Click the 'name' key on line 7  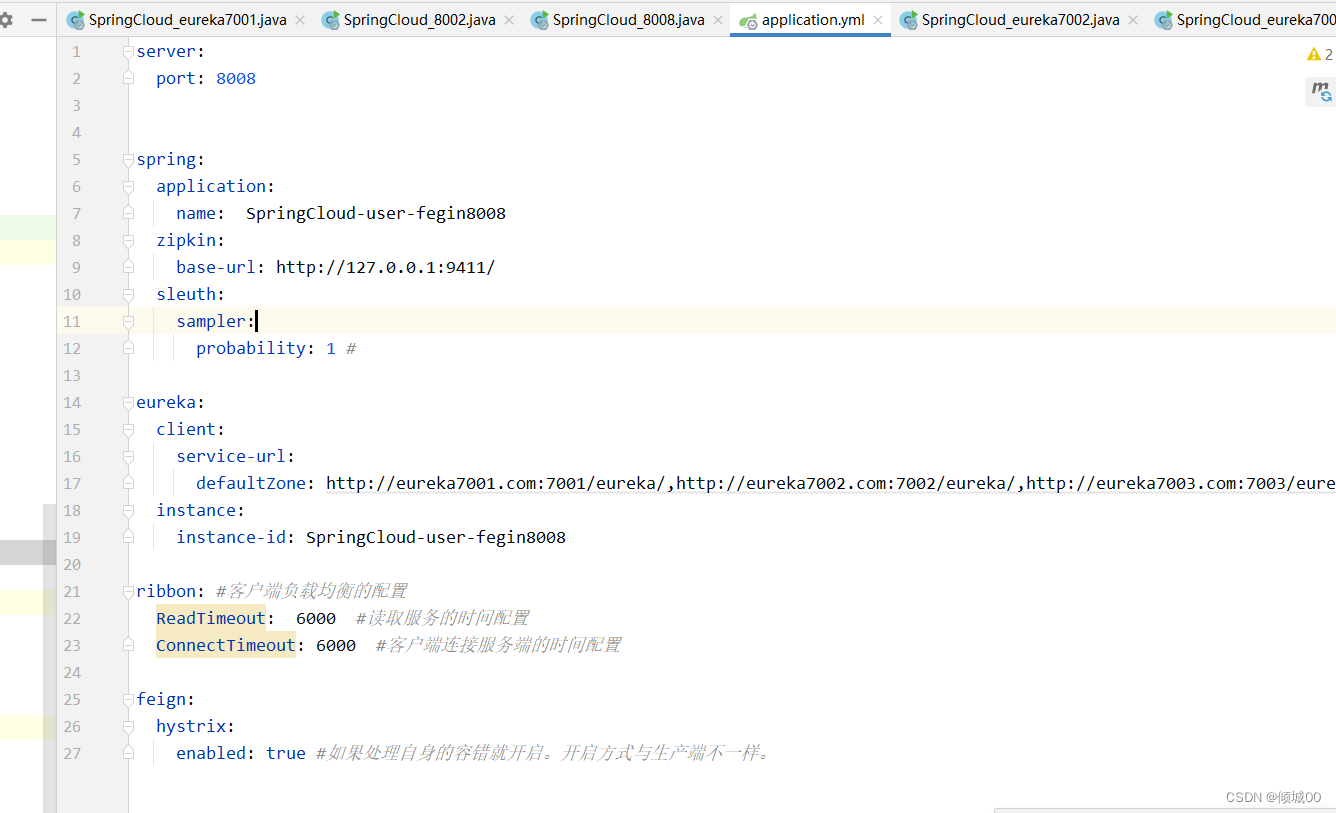coord(196,213)
